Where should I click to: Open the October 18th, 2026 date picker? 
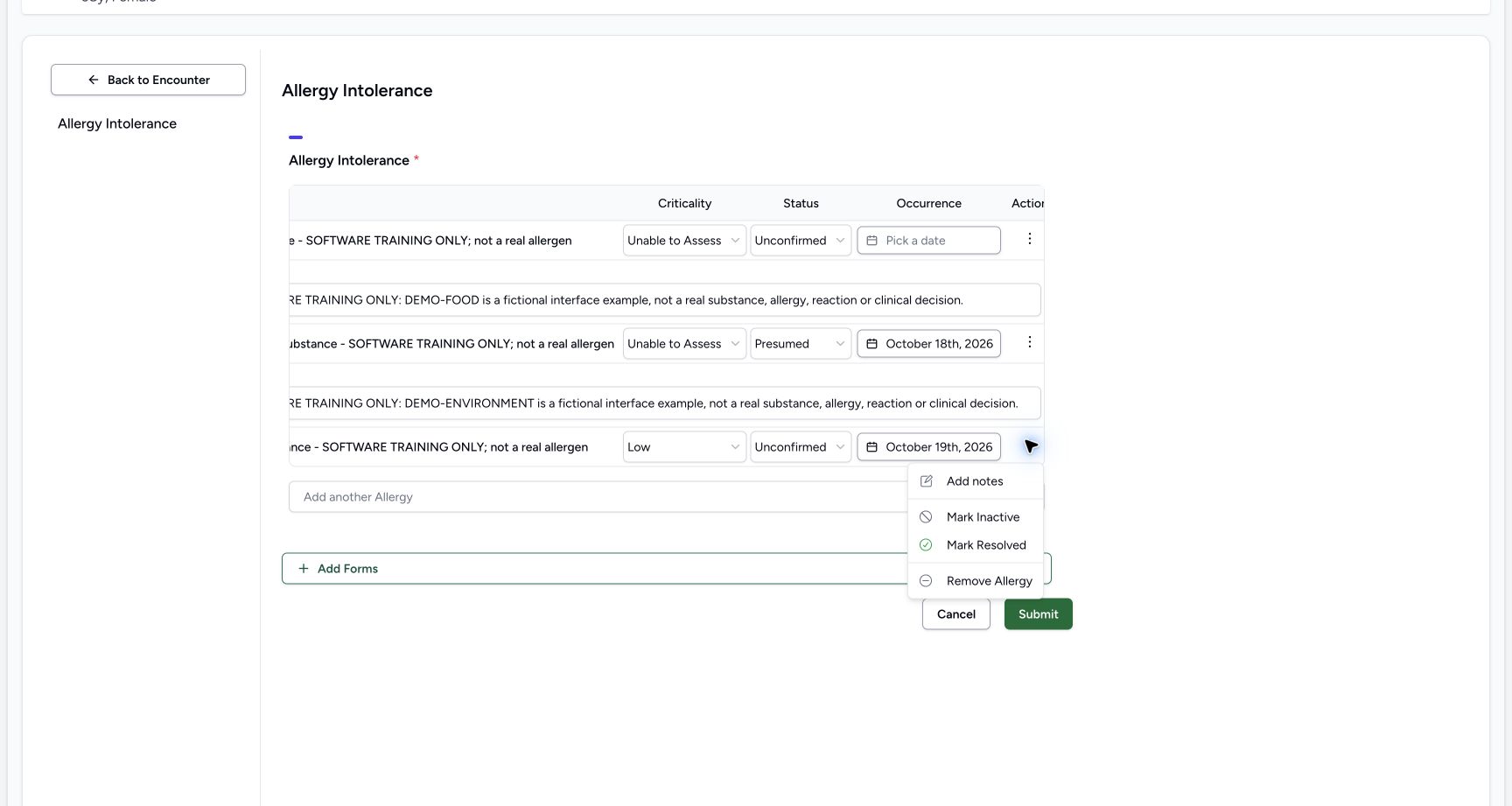(928, 344)
